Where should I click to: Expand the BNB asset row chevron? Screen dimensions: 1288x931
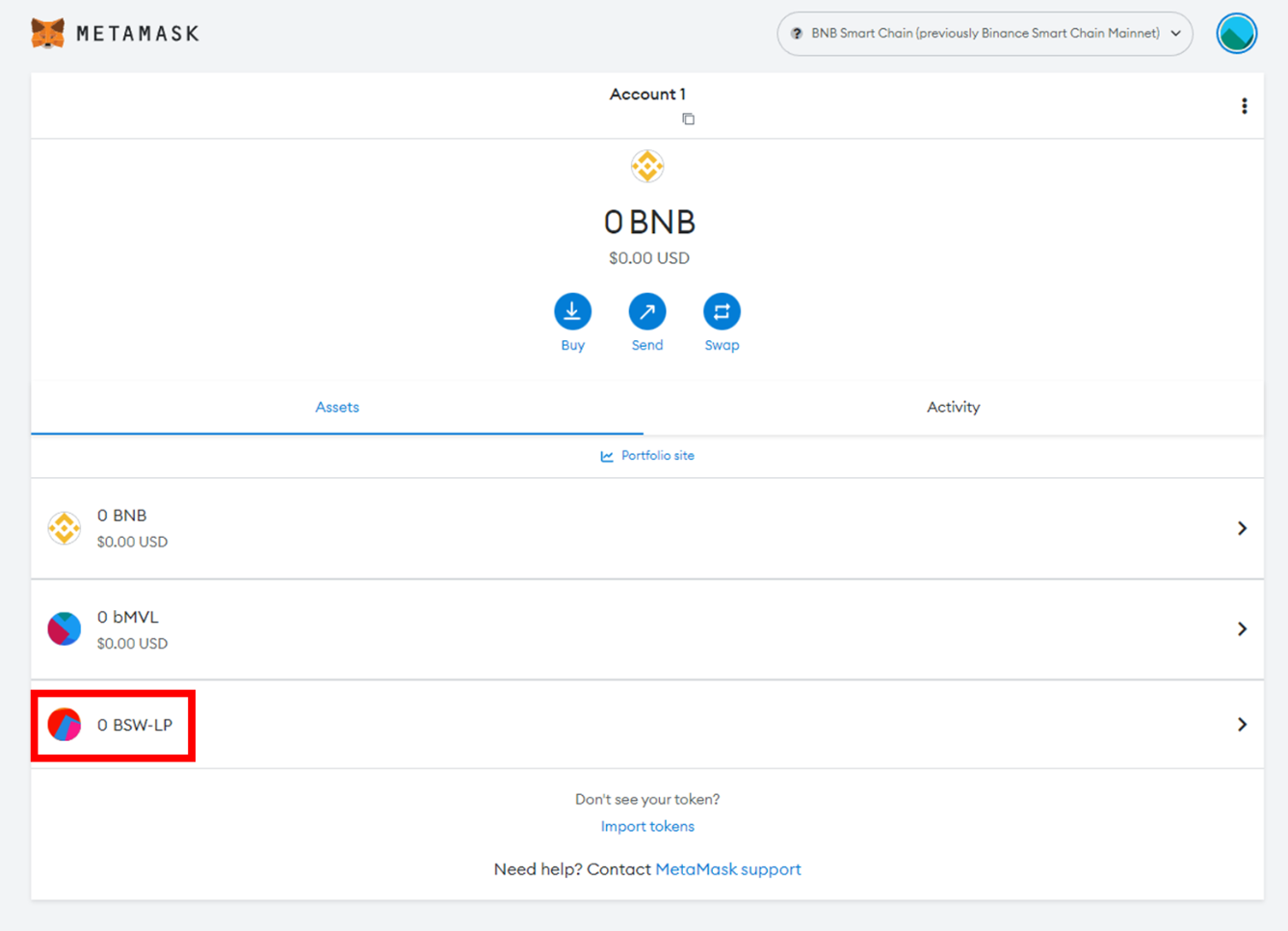(x=1242, y=528)
